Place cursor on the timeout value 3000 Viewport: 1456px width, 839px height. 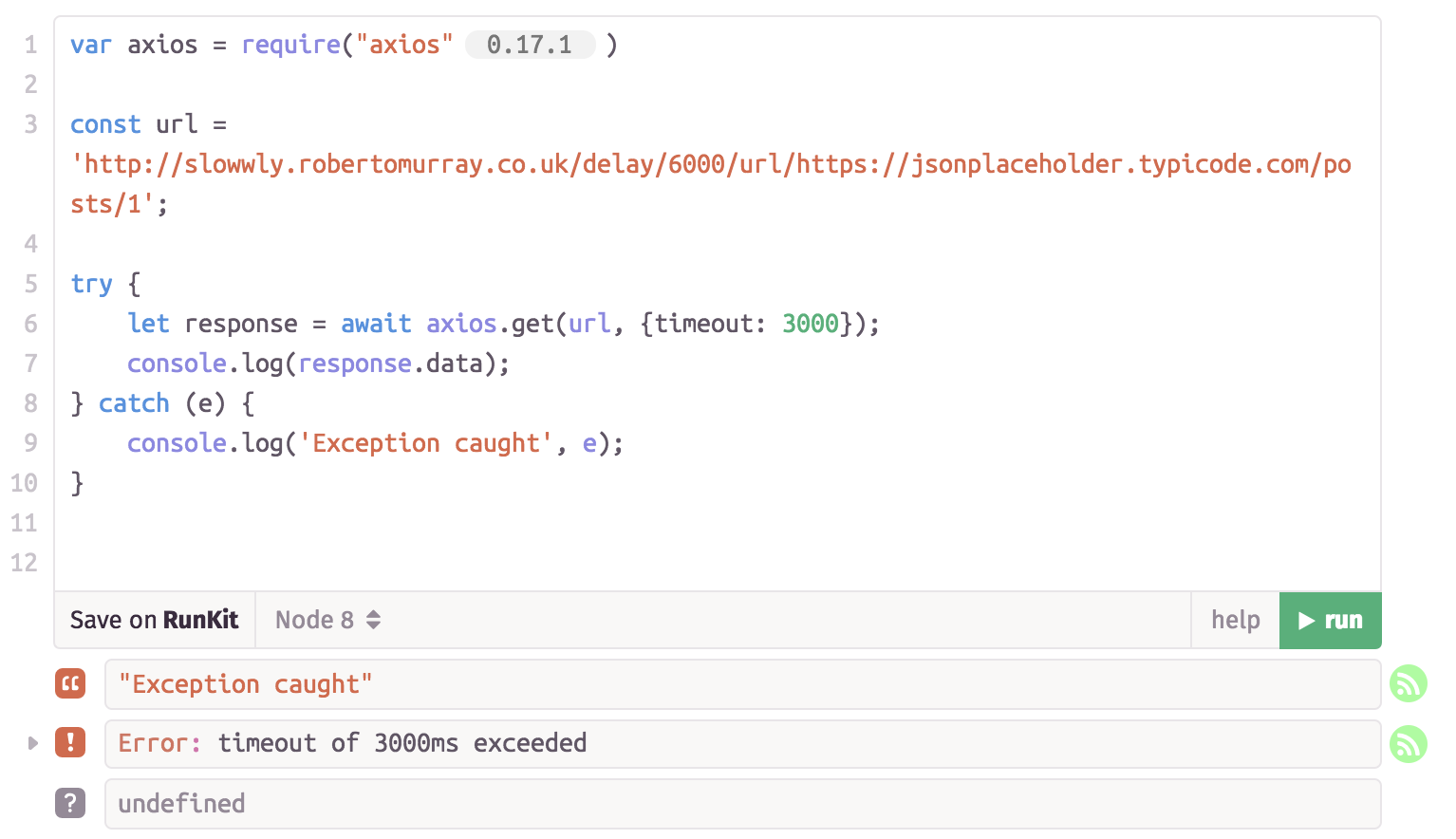pos(810,324)
